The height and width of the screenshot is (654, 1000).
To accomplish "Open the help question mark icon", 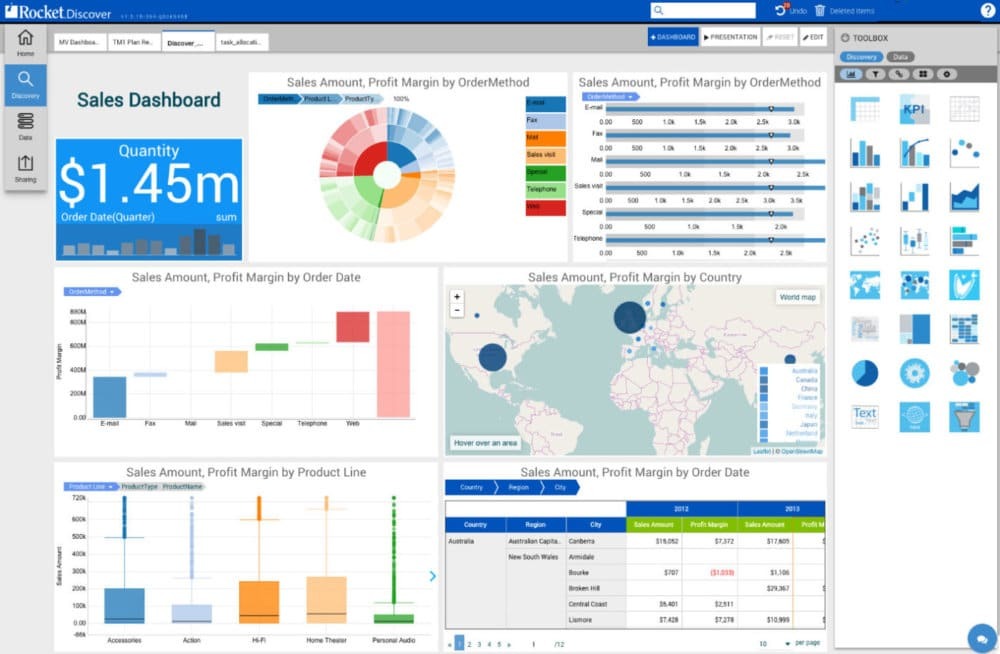I will pos(987,10).
